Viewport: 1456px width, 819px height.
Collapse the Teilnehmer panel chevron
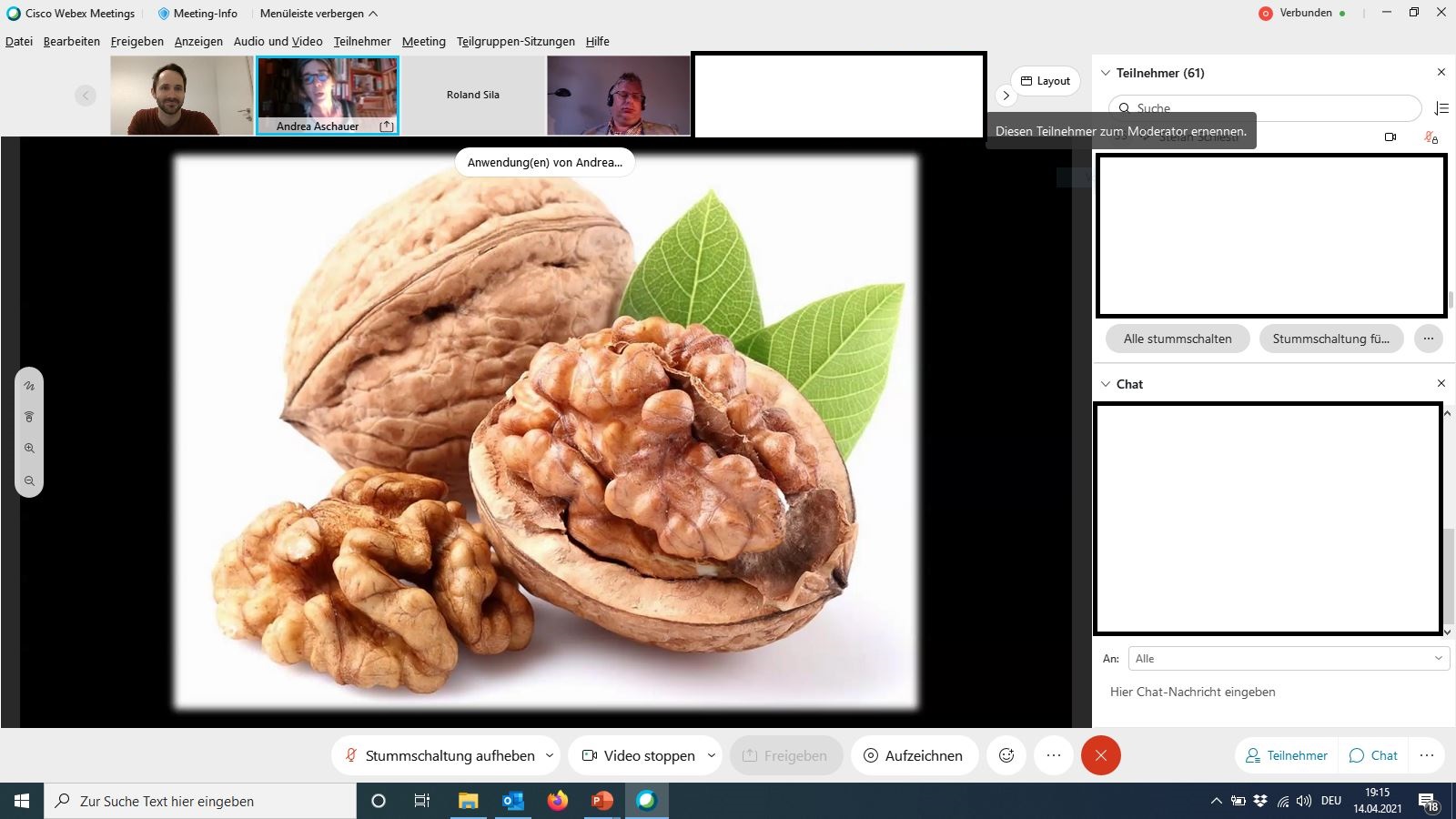click(x=1106, y=73)
